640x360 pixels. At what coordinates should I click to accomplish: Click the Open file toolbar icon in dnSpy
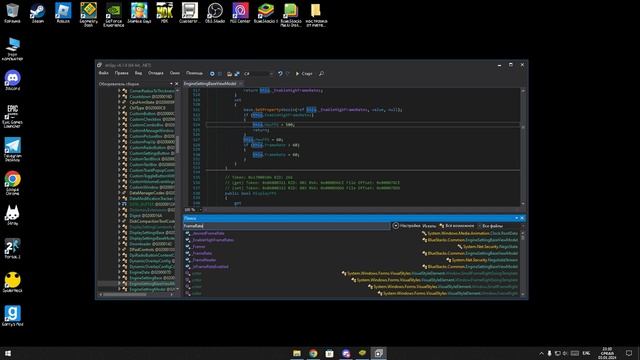[229, 73]
